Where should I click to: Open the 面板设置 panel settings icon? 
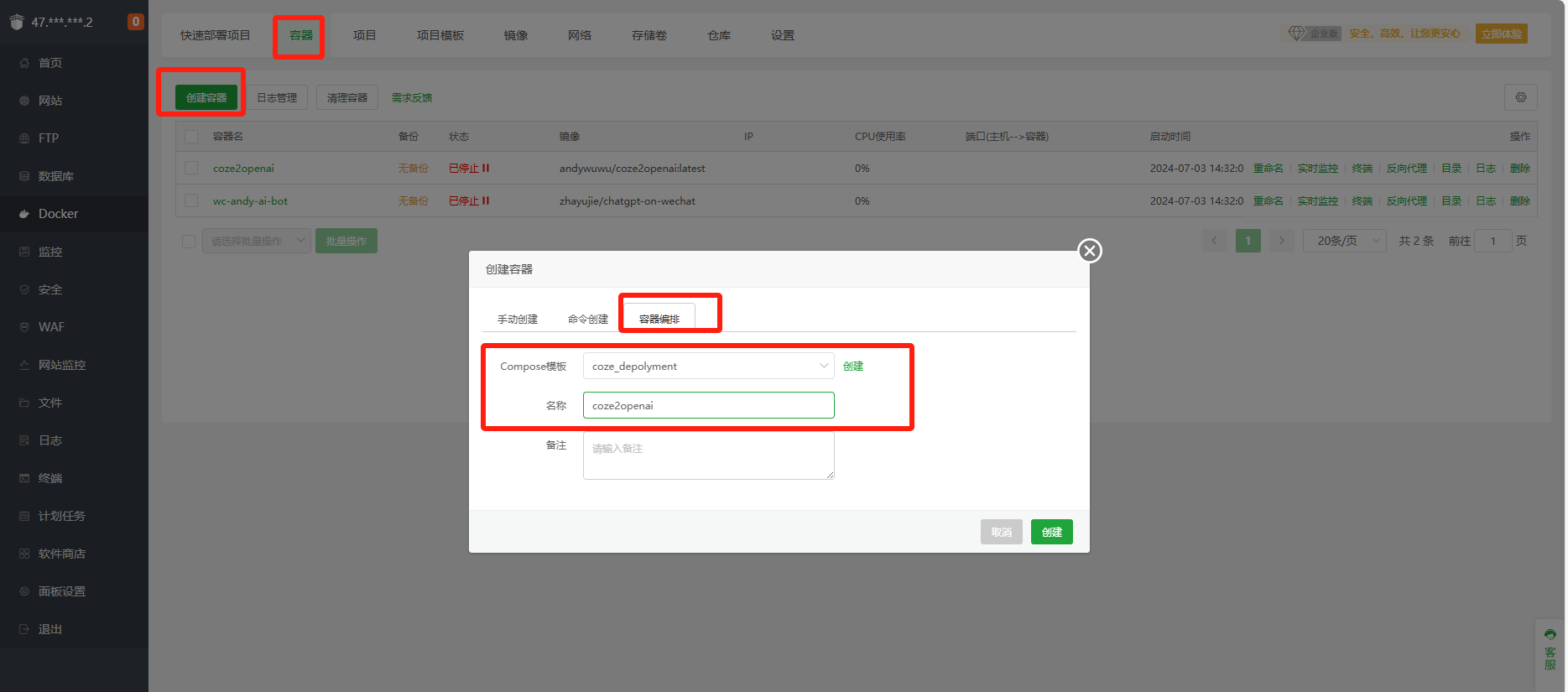24,591
